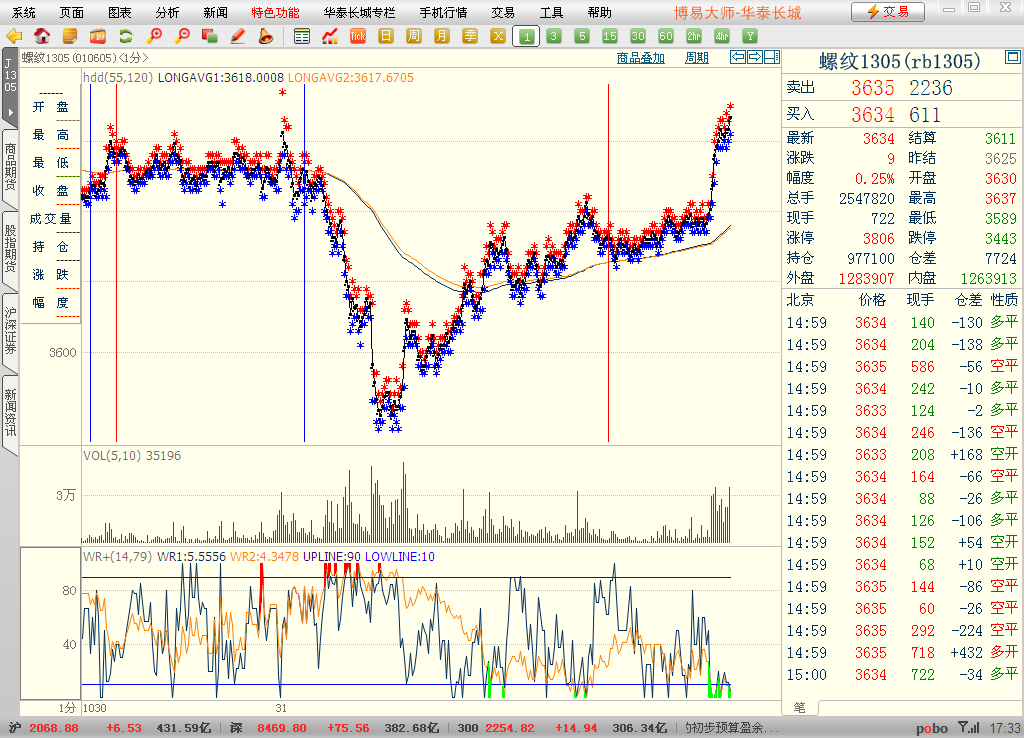Switch to intraday trend chart icon
This screenshot has height=738, width=1025.
(x=329, y=36)
